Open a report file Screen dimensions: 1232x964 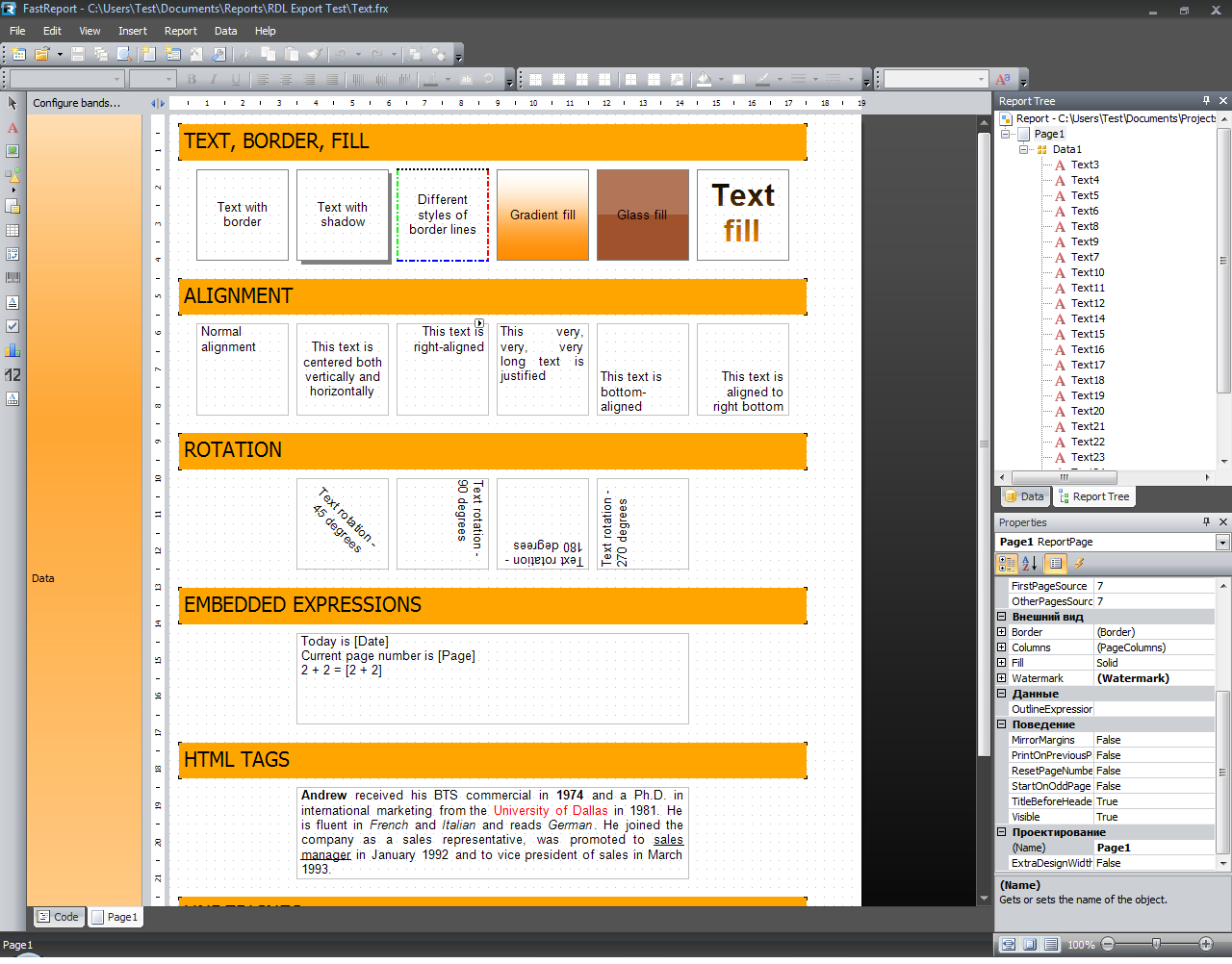click(x=41, y=54)
